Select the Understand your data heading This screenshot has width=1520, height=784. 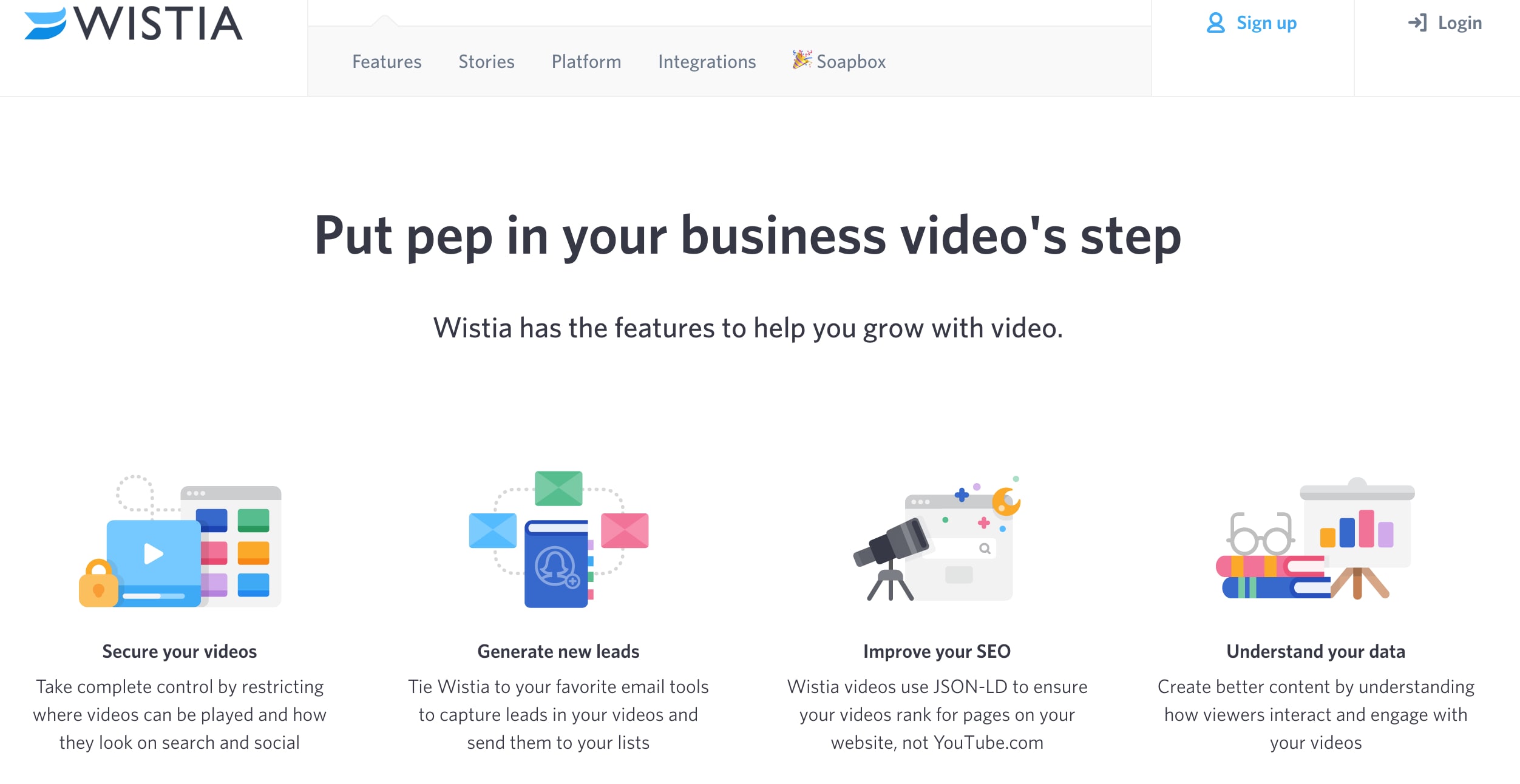tap(1315, 651)
